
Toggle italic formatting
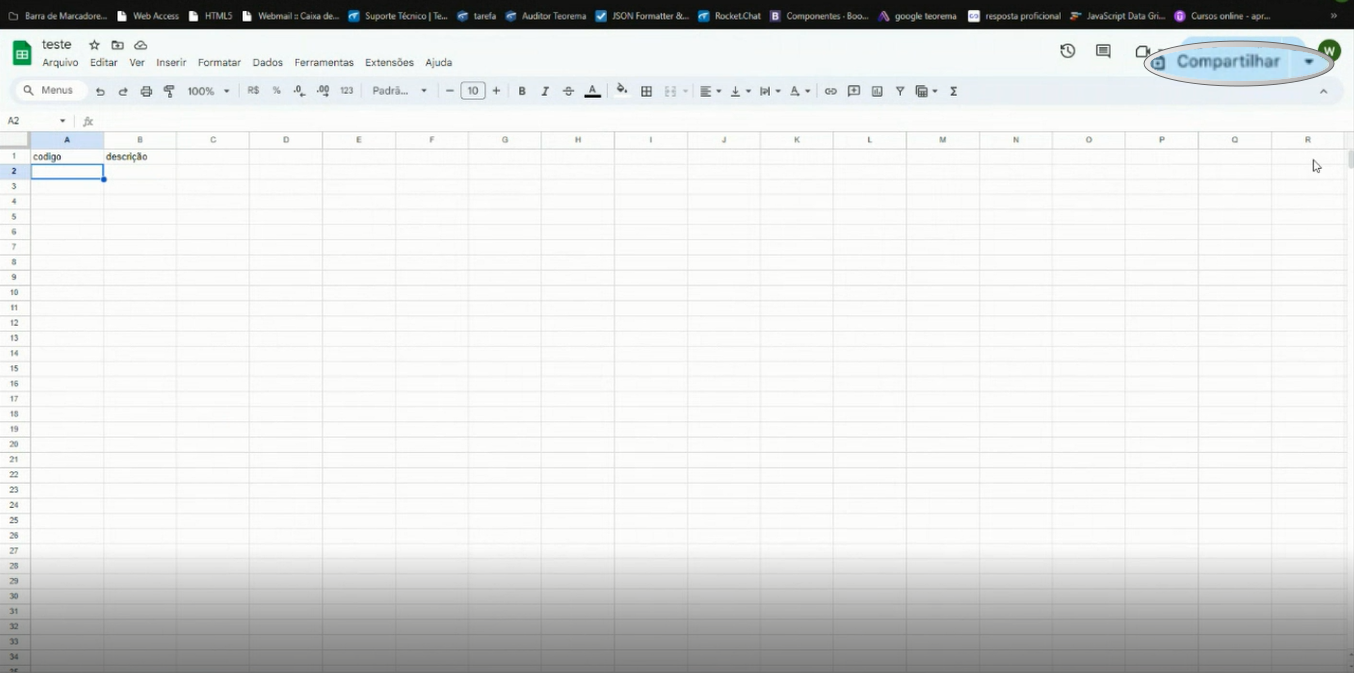coord(545,91)
